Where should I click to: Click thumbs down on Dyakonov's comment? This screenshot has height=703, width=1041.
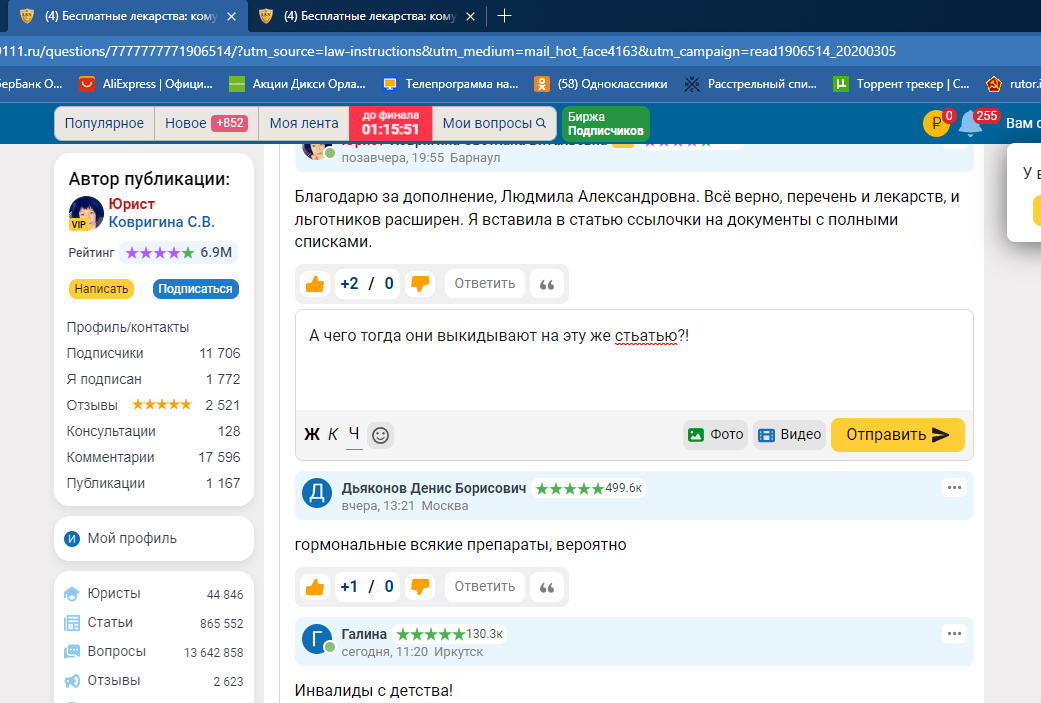[420, 587]
